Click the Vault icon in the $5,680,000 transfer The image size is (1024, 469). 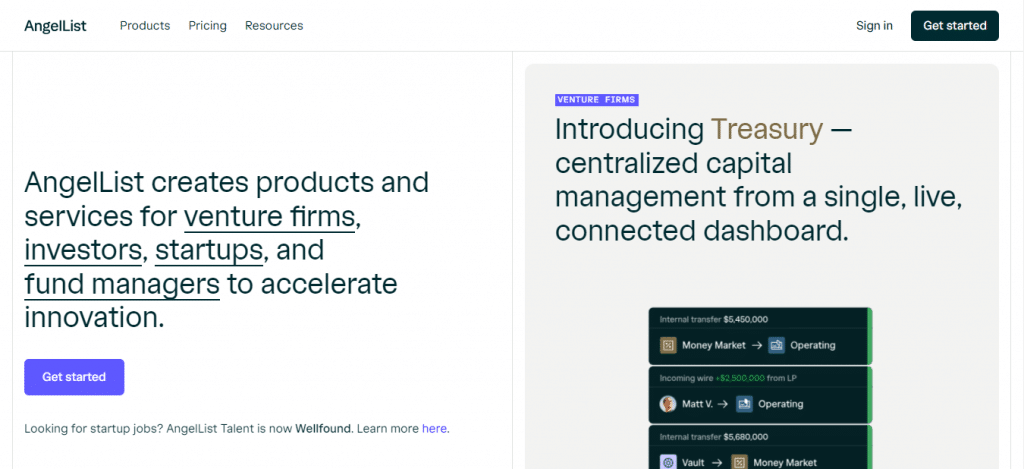click(x=668, y=462)
